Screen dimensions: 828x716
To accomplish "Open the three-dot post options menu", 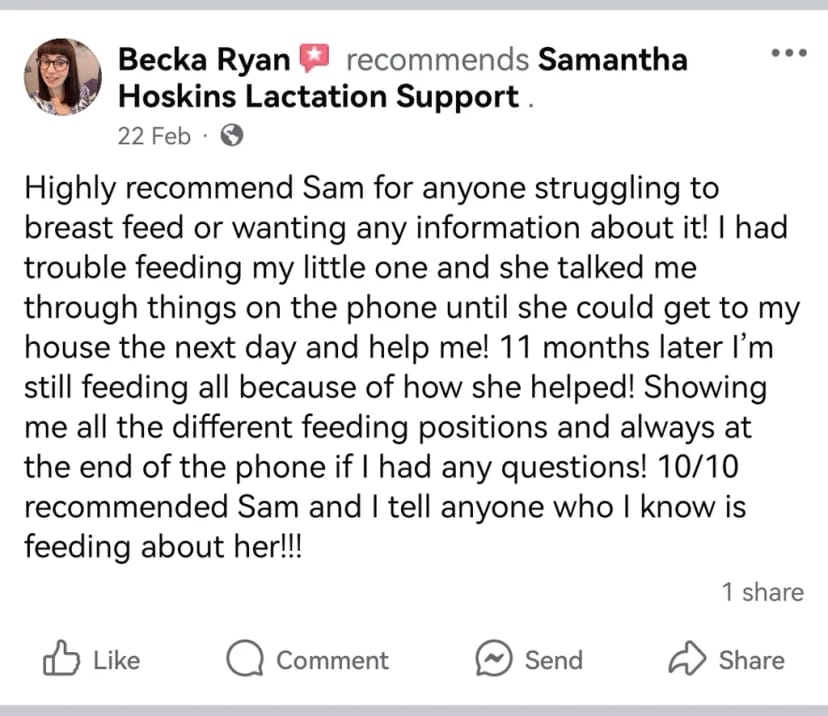I will [x=789, y=52].
